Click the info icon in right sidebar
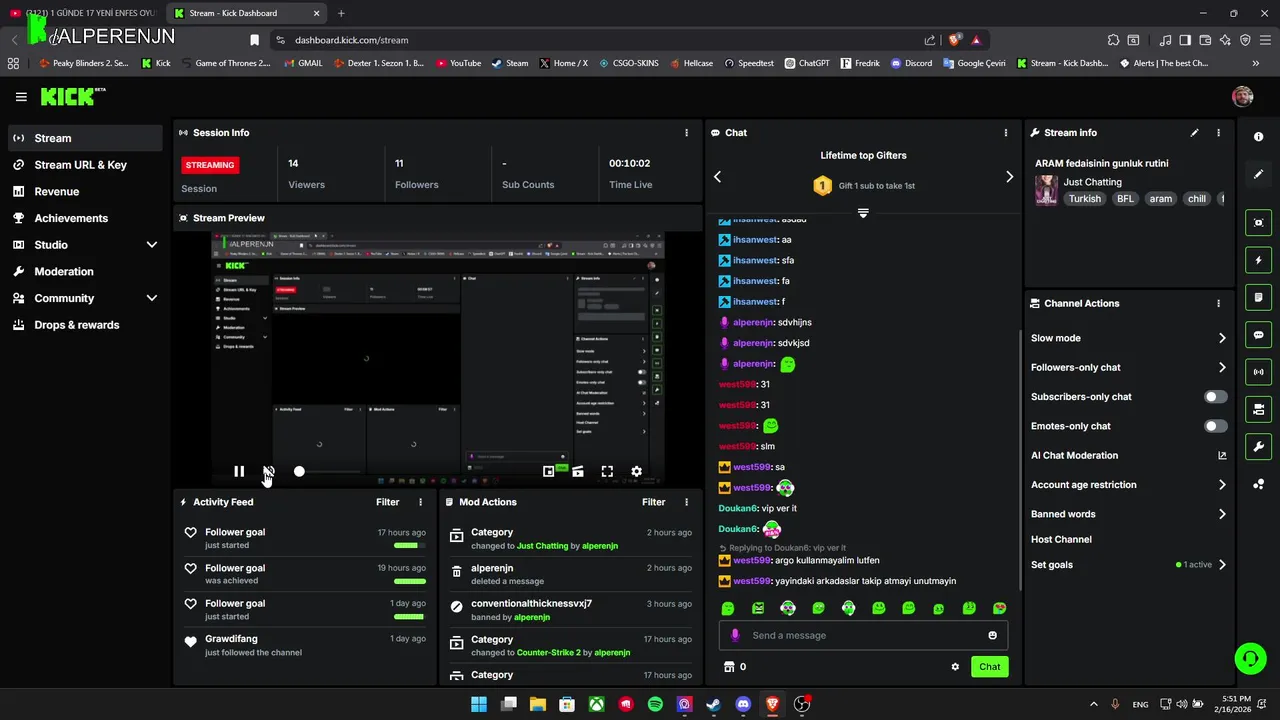Screen dimensions: 1280x720 1258,137
